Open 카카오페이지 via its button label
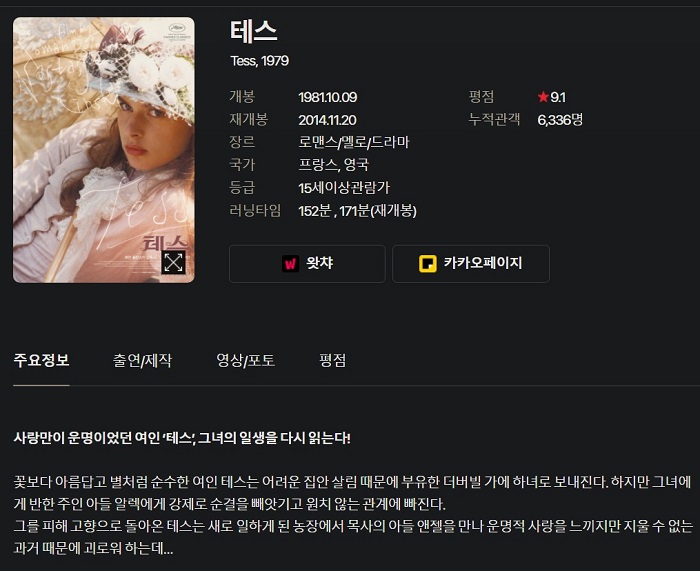 [x=483, y=263]
